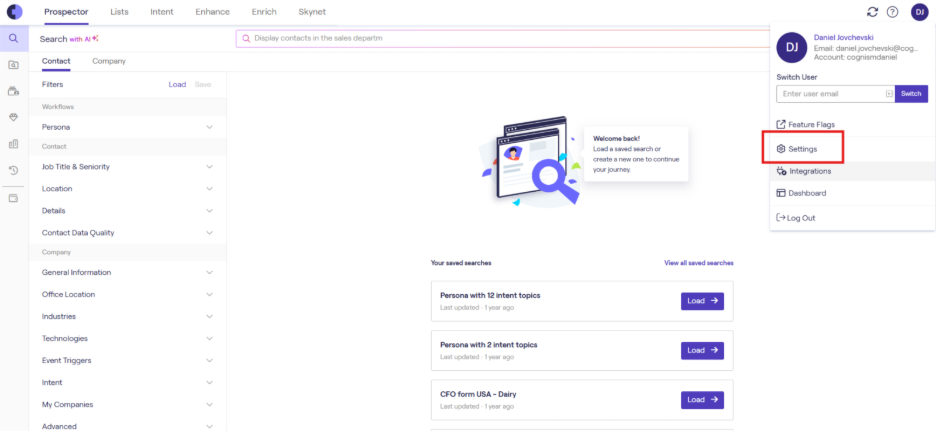Screen dimensions: 936x432
Task: Expand the My Companies filter
Action: (x=210, y=405)
